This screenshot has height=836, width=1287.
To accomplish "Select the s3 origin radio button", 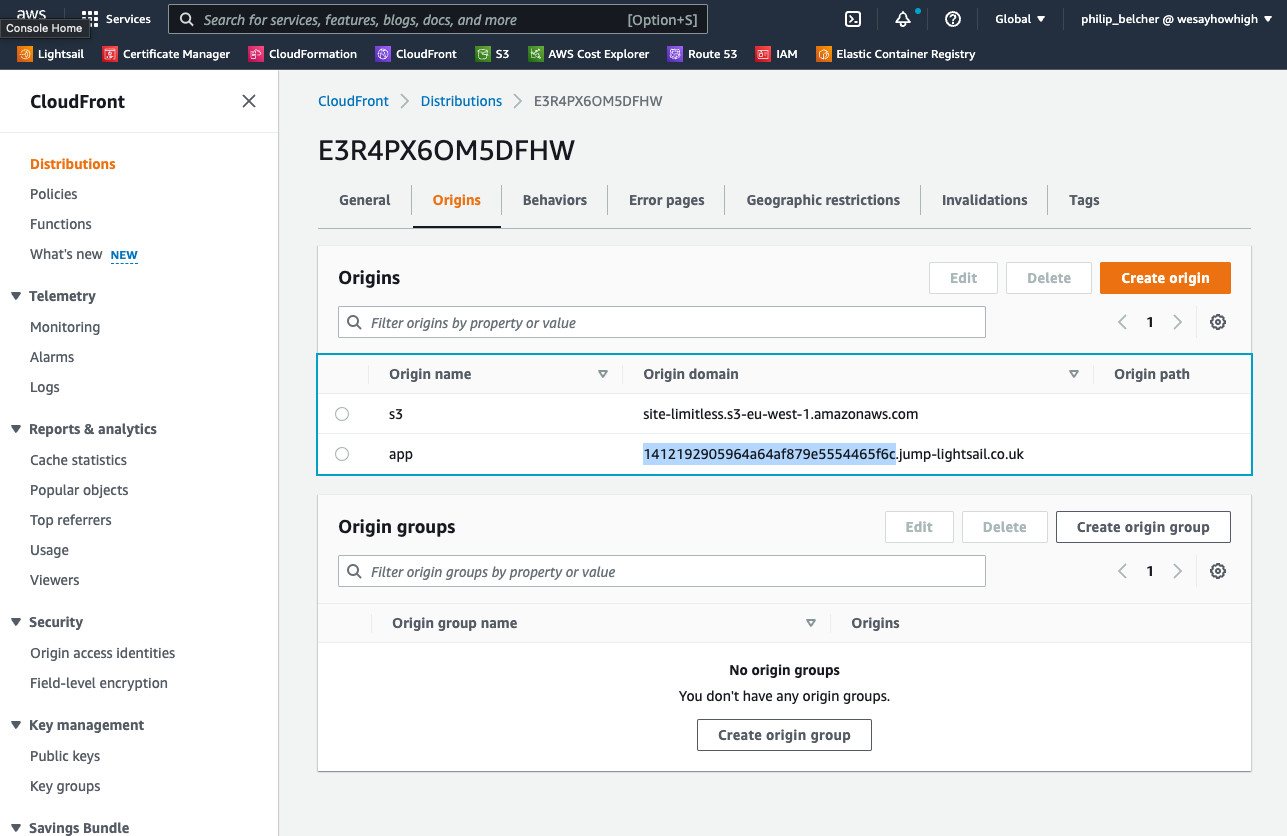I will tap(342, 414).
